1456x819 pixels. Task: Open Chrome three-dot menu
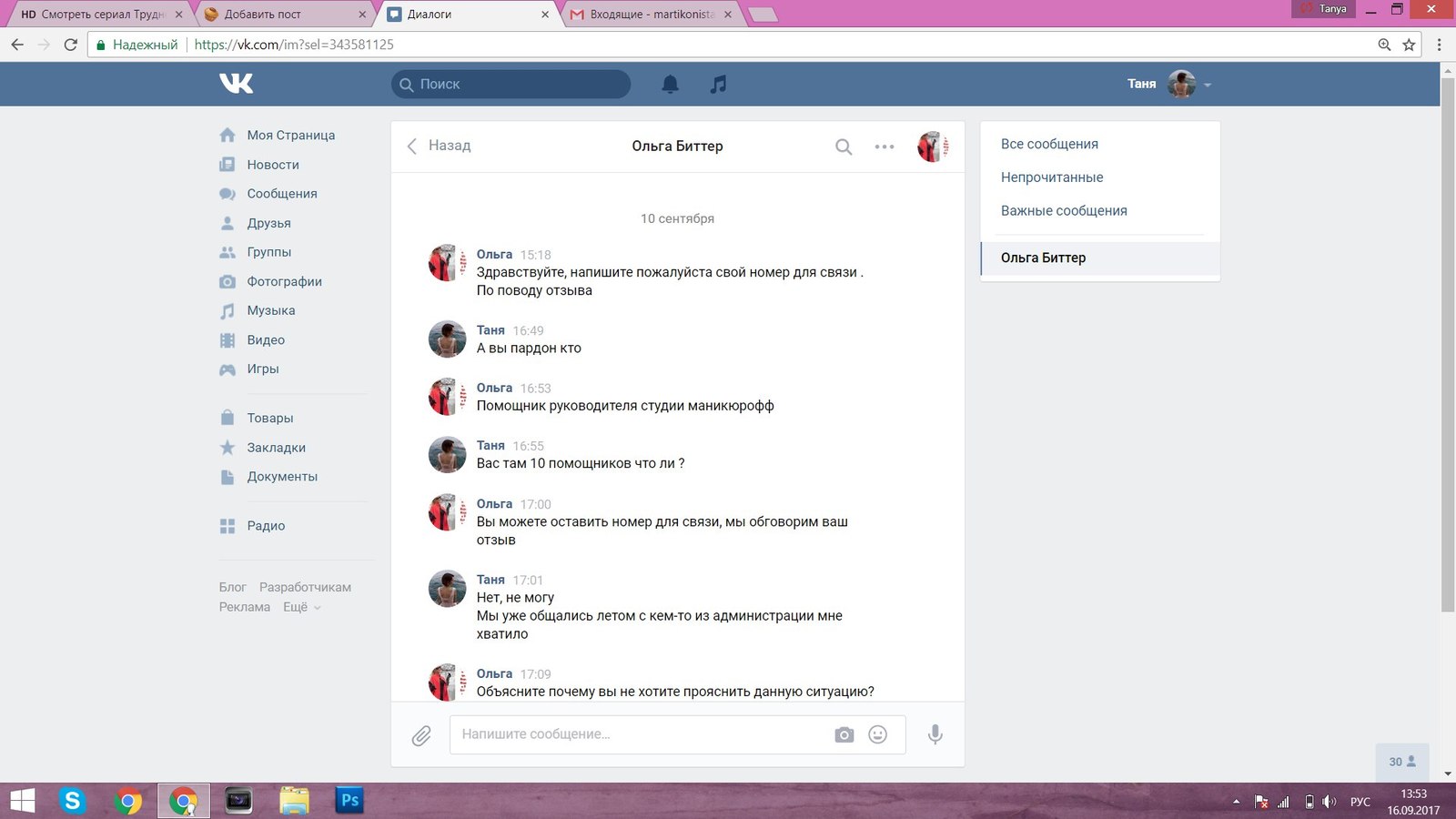click(1439, 45)
